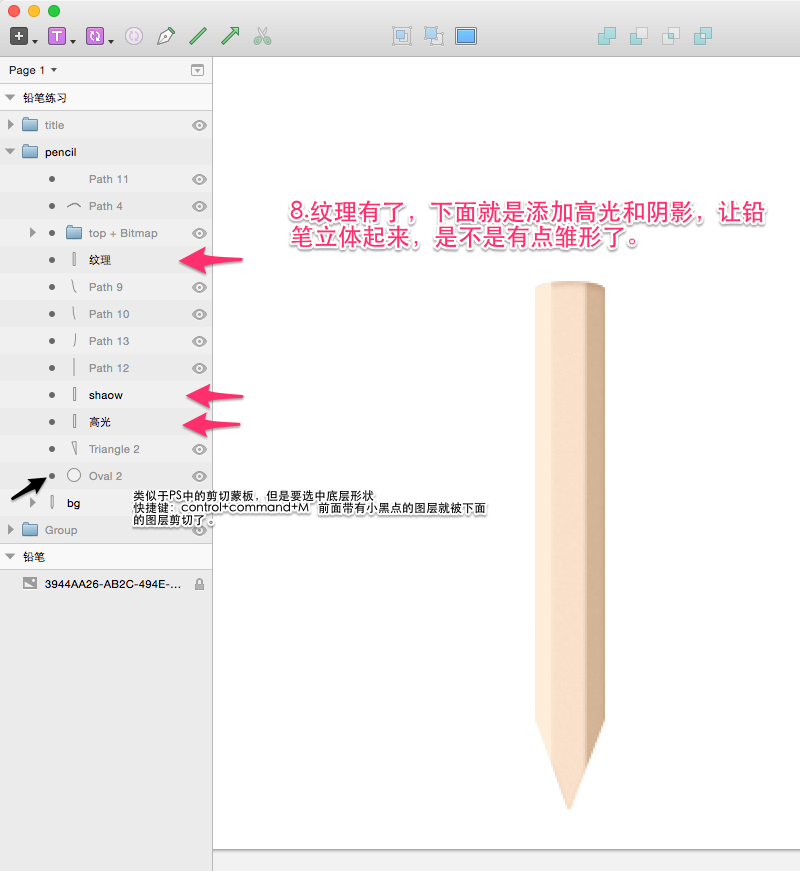Click the Oval 2 circle shape icon

[x=74, y=475]
